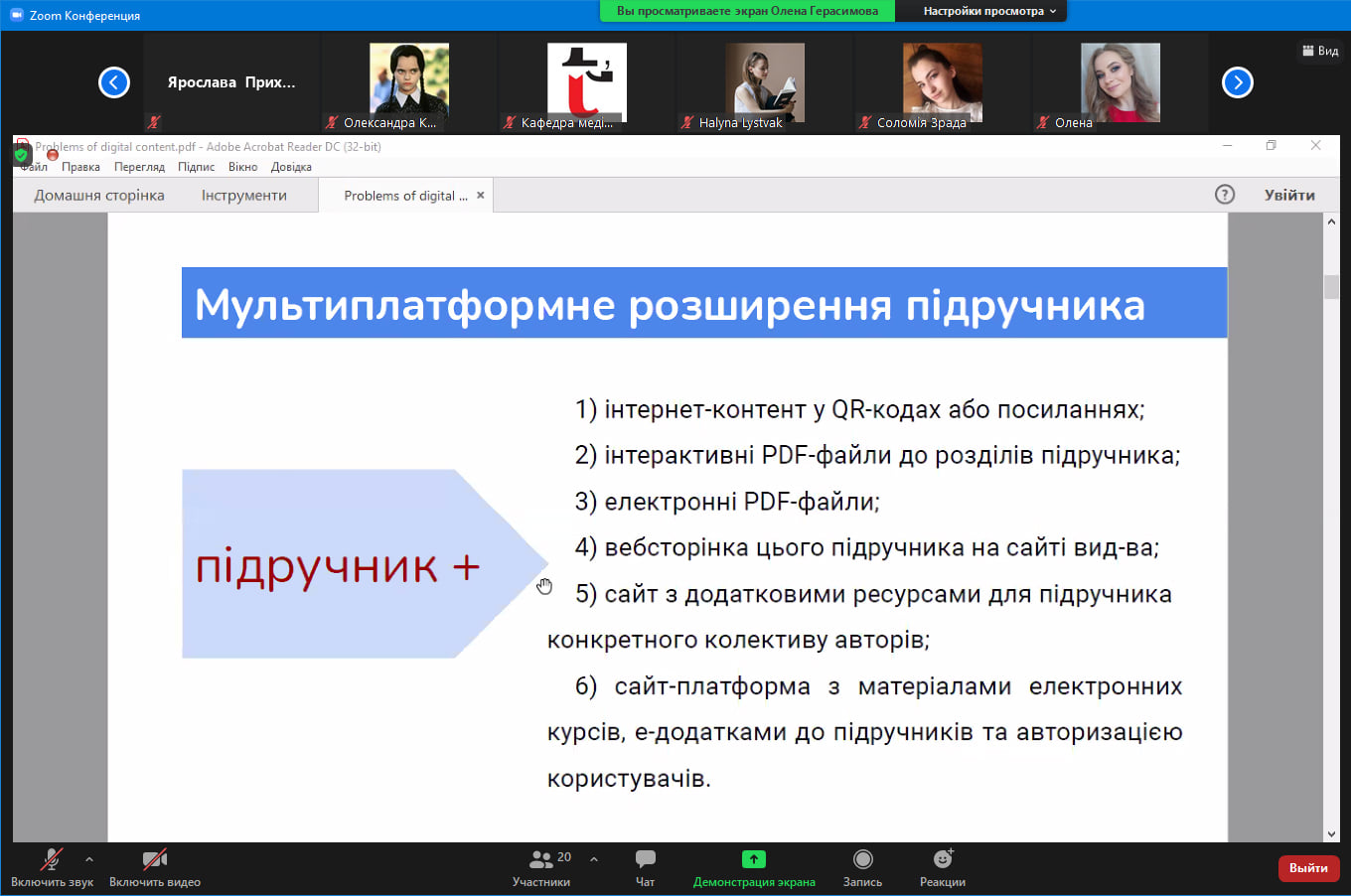The width and height of the screenshot is (1351, 896).
Task: Open the Довідка menu in Acrobat
Action: coord(291,167)
